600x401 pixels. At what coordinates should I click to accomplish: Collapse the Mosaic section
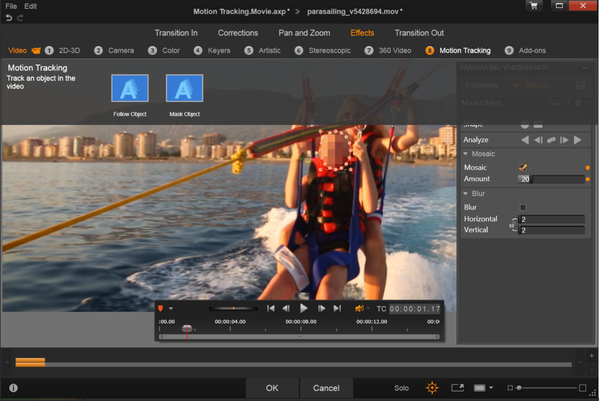point(466,154)
